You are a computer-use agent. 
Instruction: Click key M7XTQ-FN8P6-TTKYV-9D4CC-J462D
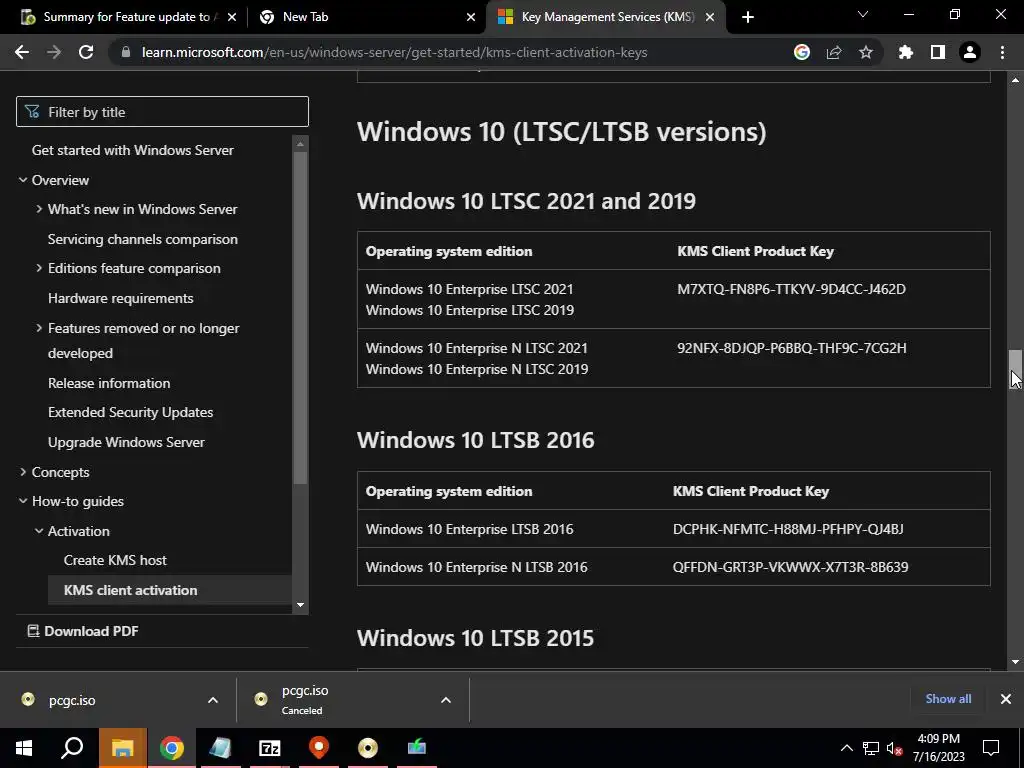pos(791,289)
